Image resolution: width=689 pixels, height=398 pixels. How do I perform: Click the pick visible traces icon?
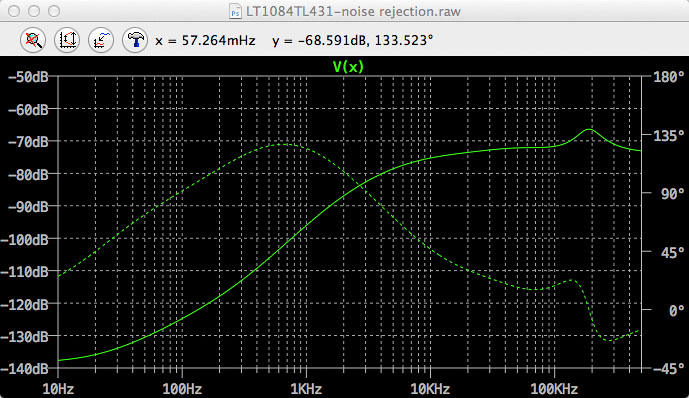click(101, 40)
